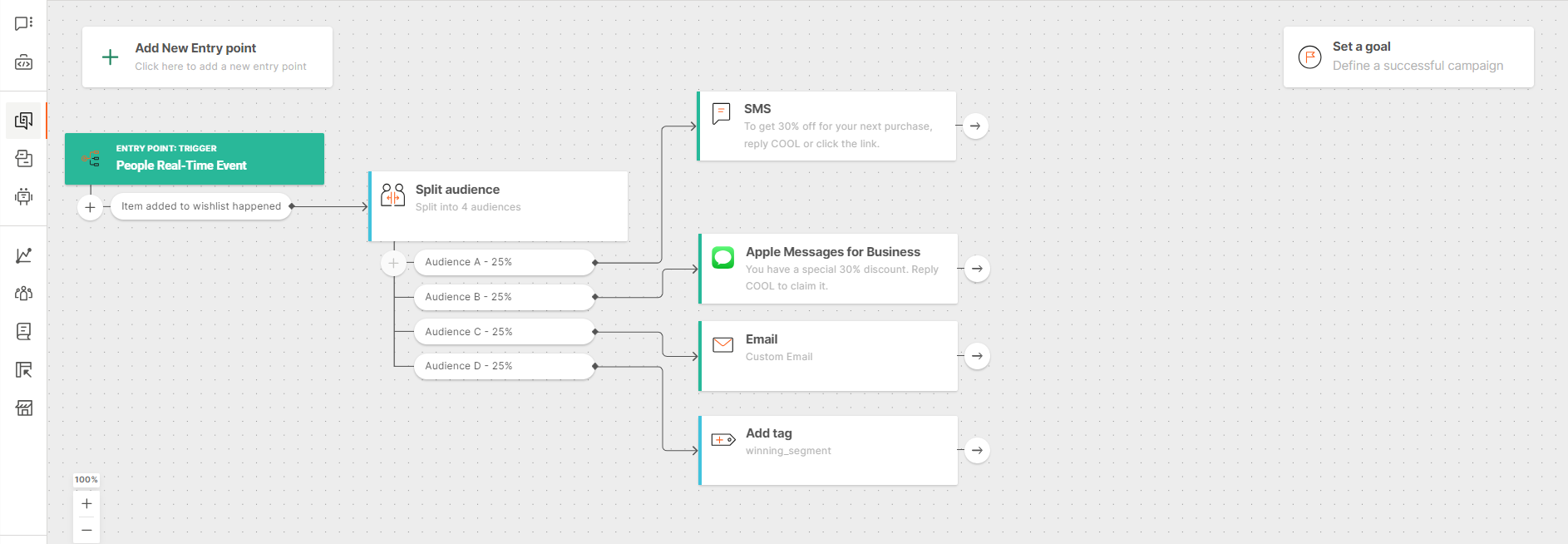The width and height of the screenshot is (1568, 544).
Task: Click the Add tag block's next-step arrow
Action: pyautogui.click(x=977, y=450)
